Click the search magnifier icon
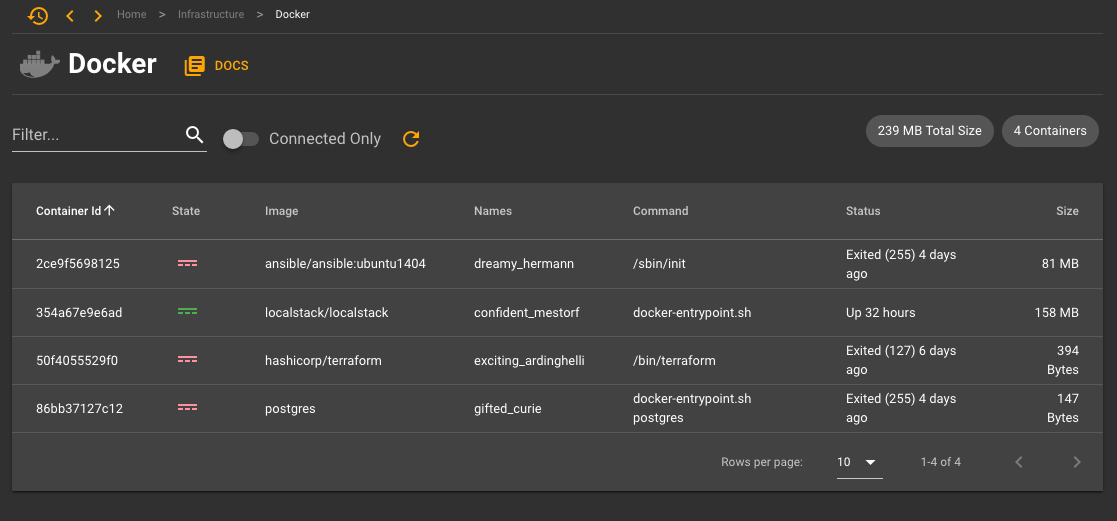This screenshot has width=1117, height=521. (194, 134)
